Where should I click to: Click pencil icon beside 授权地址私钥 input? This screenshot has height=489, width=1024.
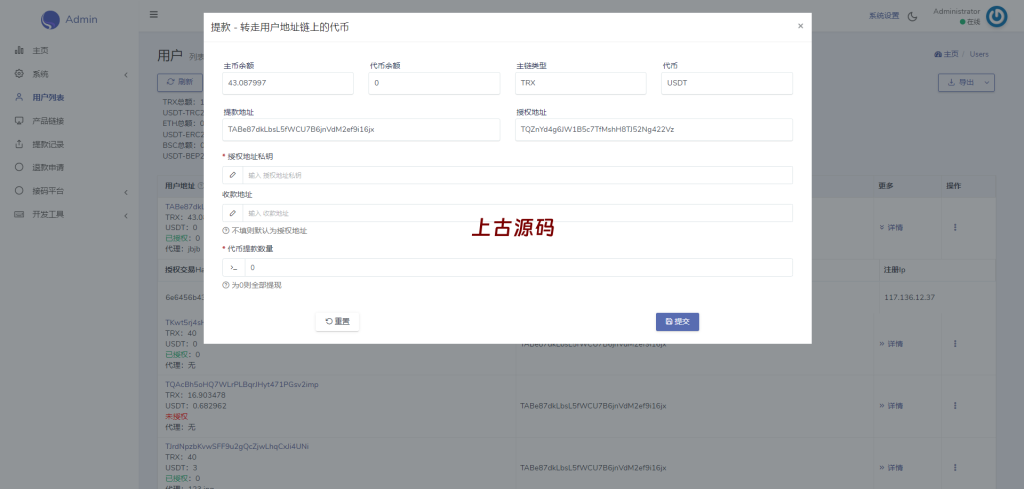click(x=232, y=175)
